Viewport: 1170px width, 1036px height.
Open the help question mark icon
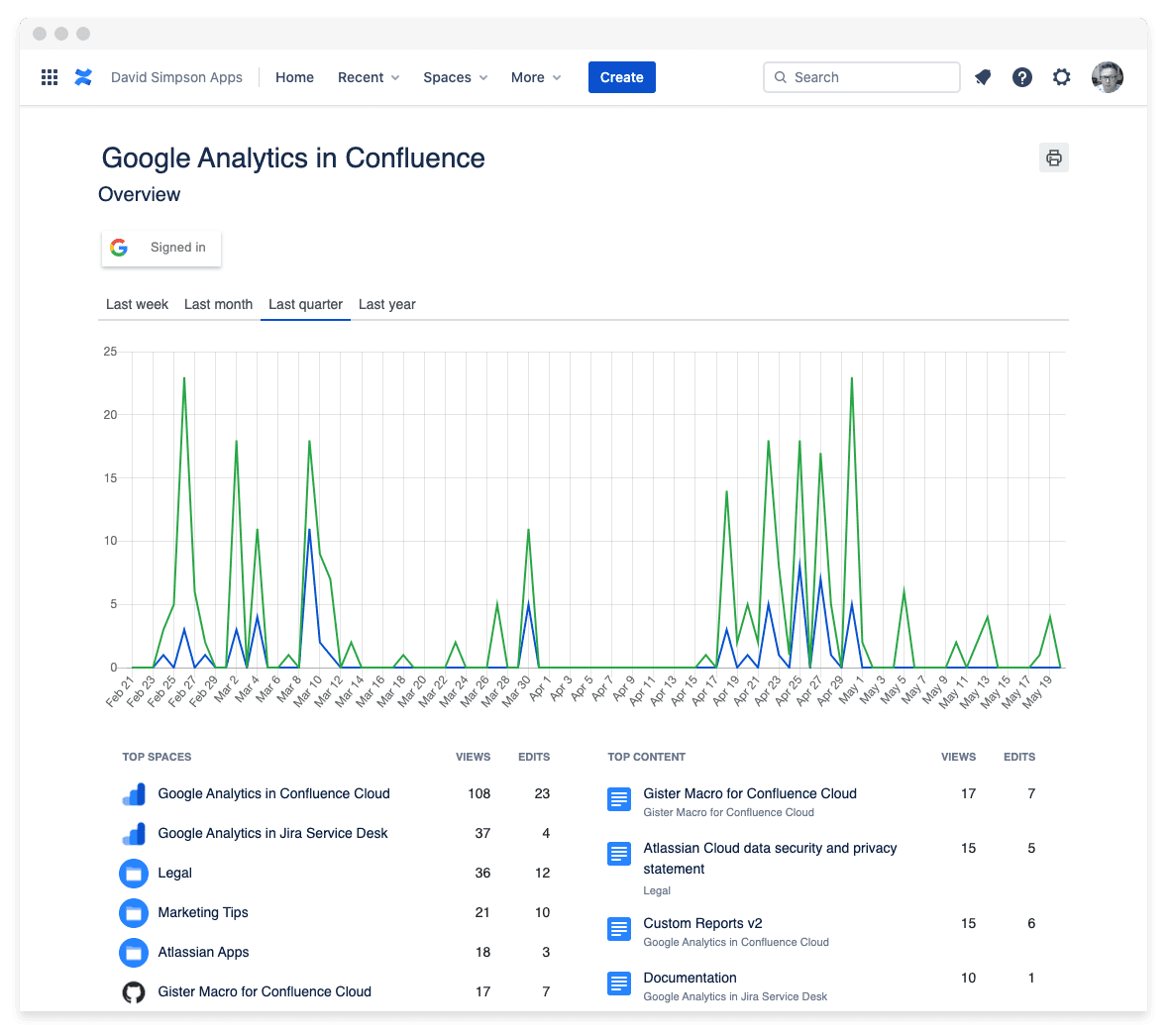pyautogui.click(x=1022, y=77)
